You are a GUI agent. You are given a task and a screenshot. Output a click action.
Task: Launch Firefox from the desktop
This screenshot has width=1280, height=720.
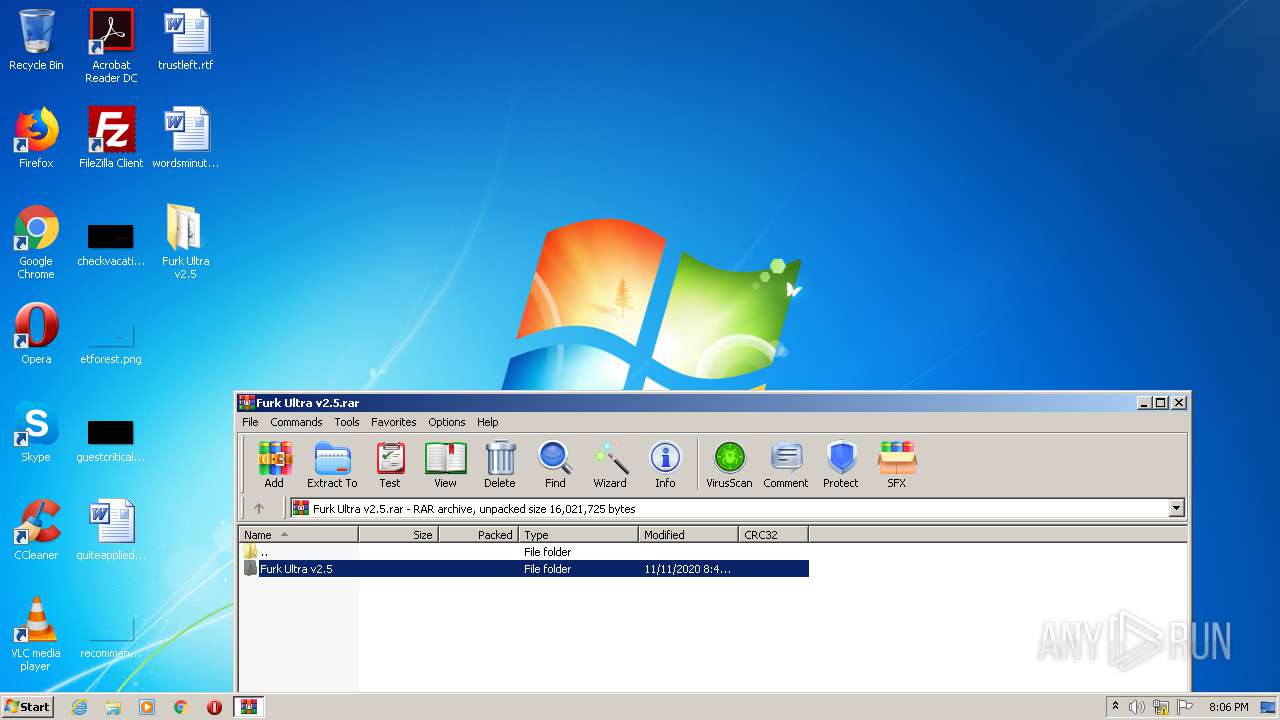36,138
